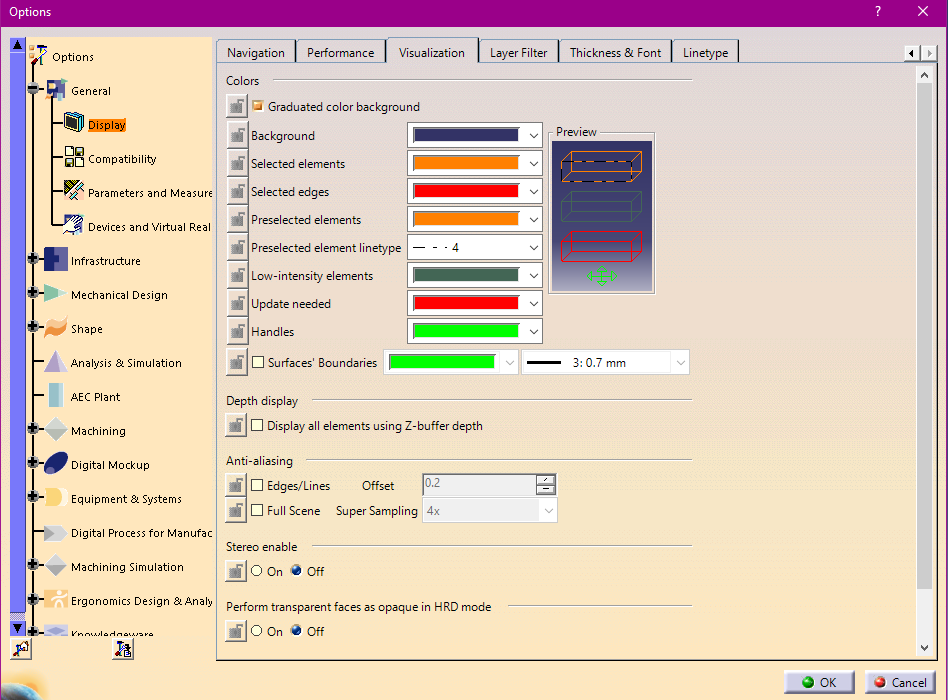Click the Selected edges red color swatch
The image size is (948, 700).
coord(466,191)
